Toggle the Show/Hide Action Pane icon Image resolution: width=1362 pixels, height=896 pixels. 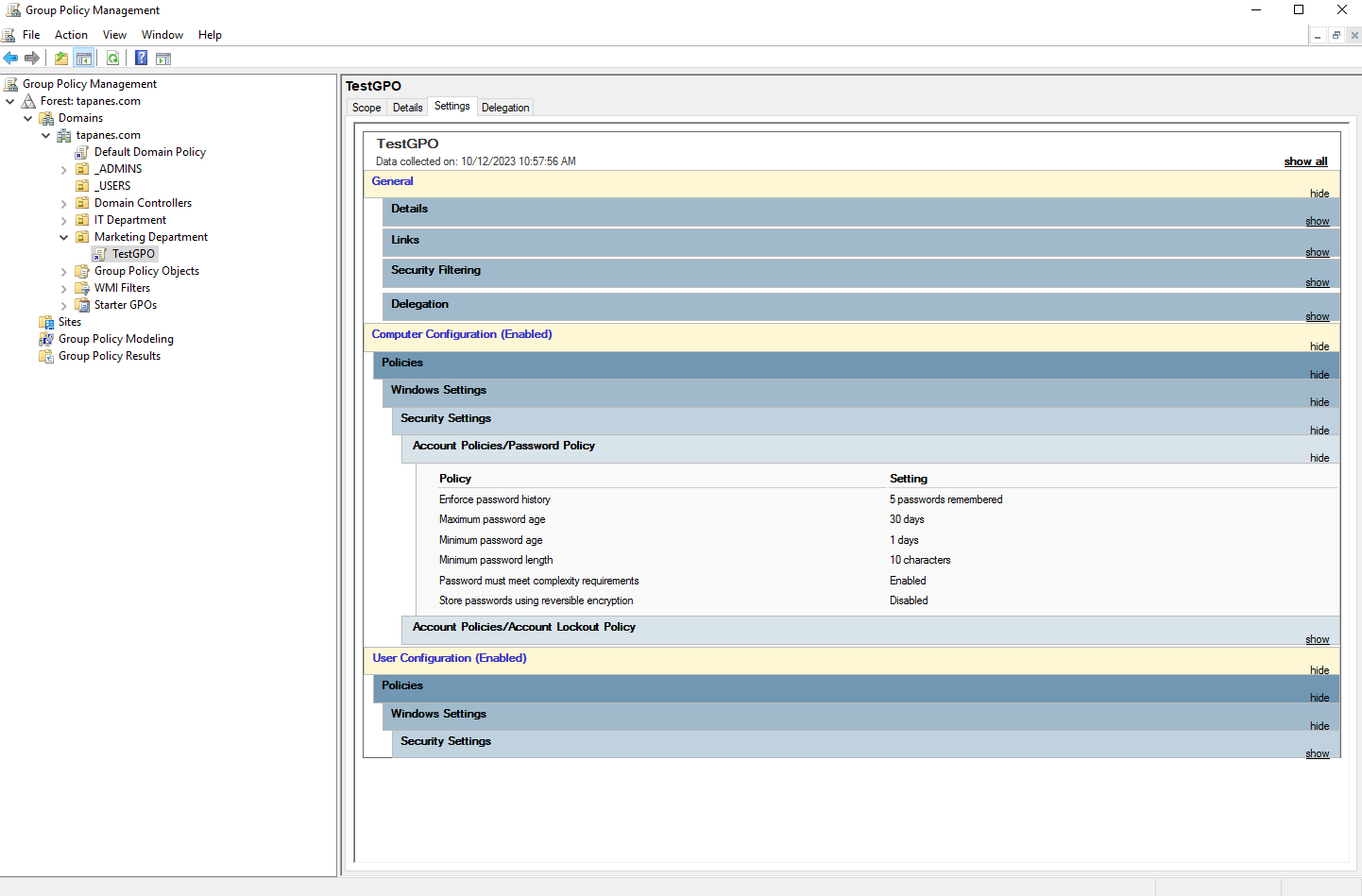pyautogui.click(x=163, y=59)
